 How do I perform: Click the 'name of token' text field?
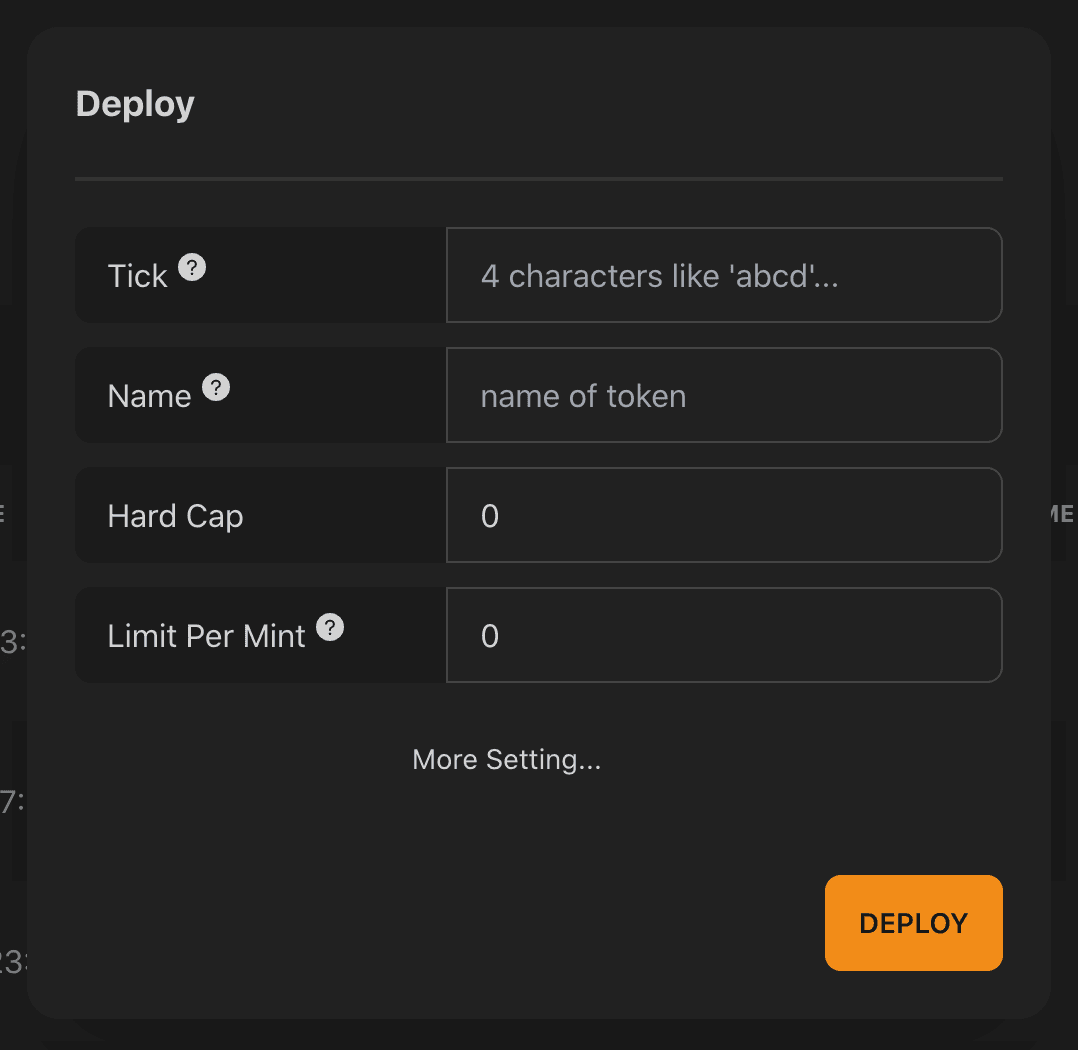coord(724,395)
